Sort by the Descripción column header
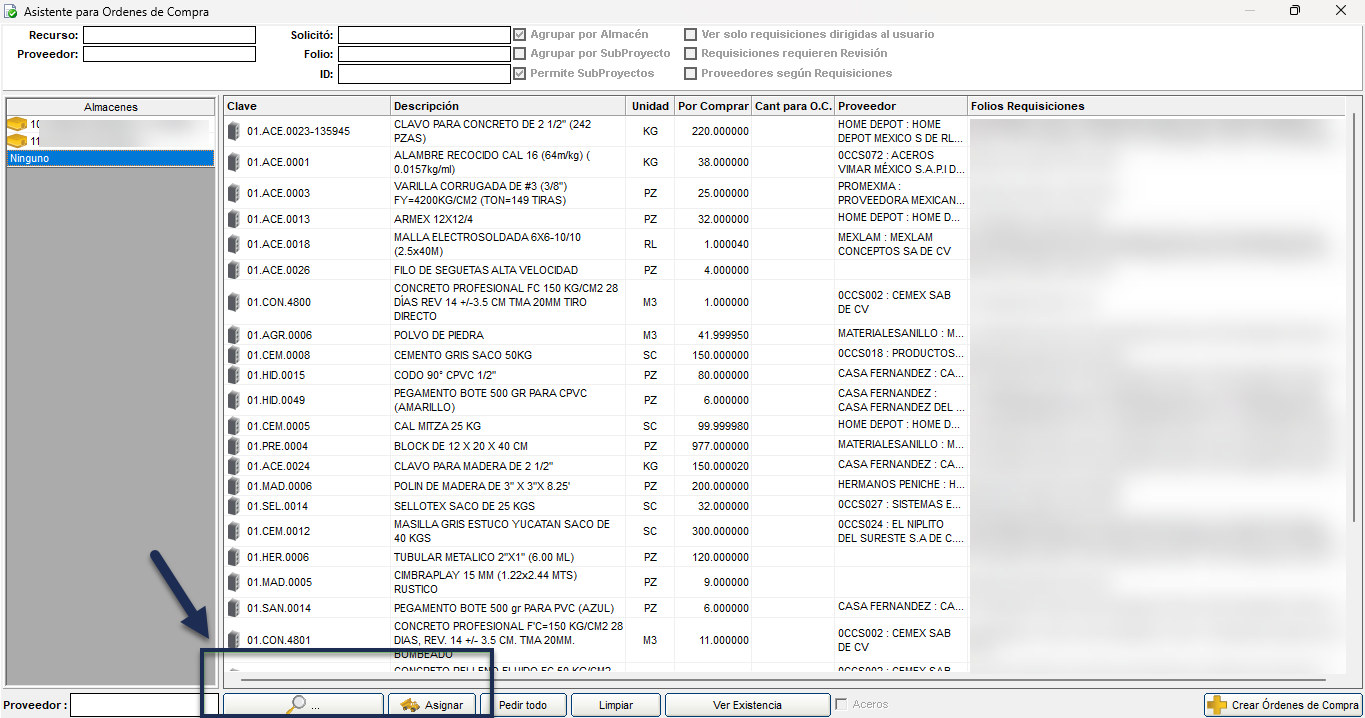1365x718 pixels. (x=508, y=106)
